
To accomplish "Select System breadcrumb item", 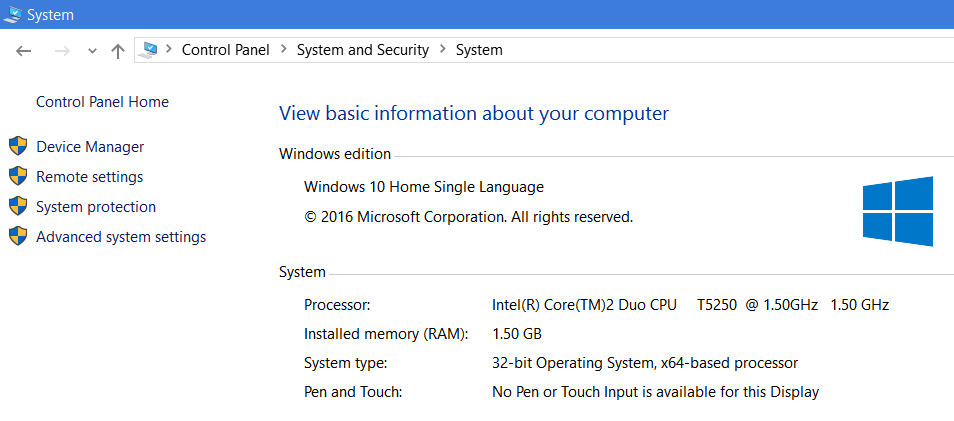I will 479,50.
